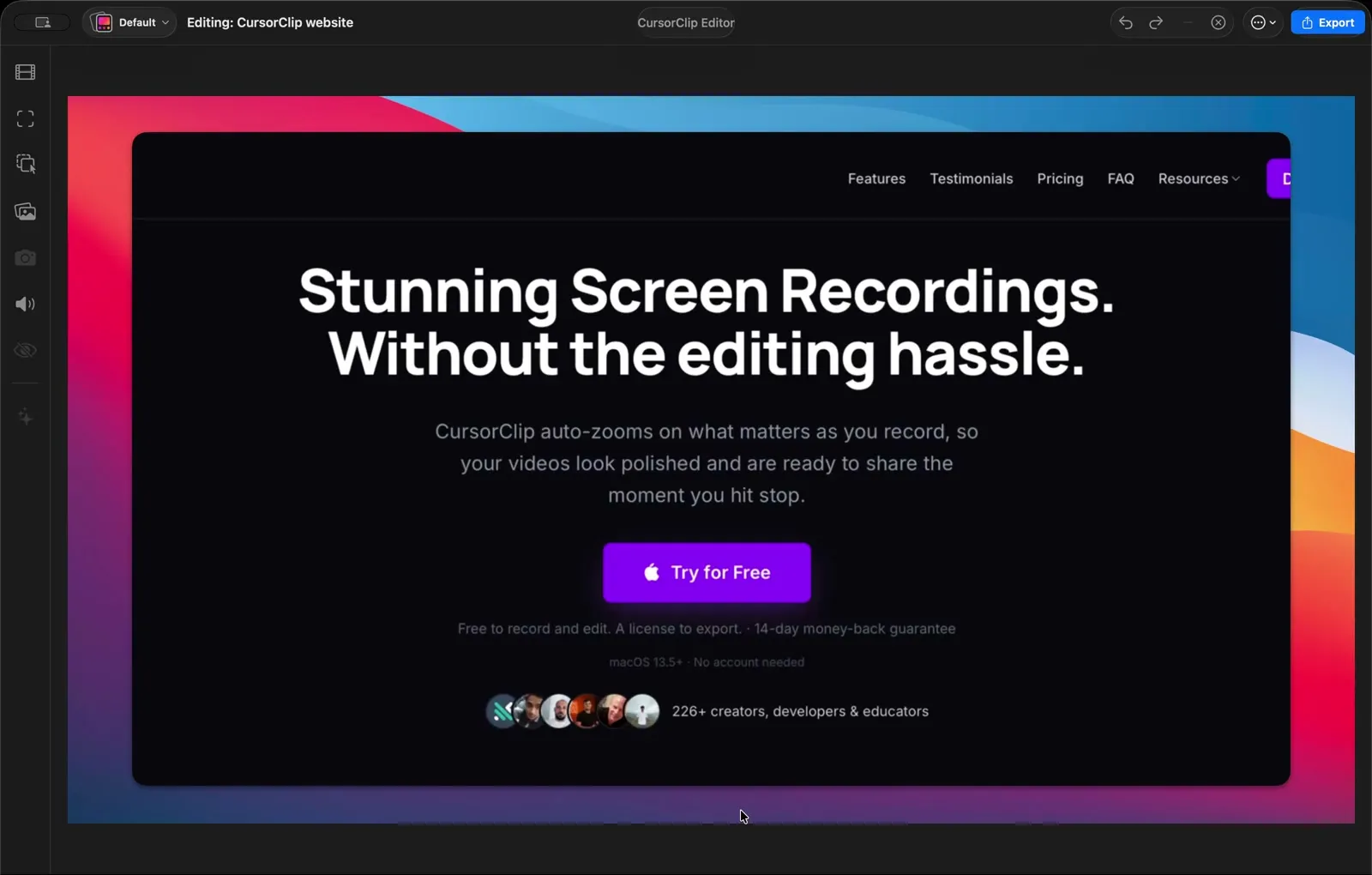Screen dimensions: 1372x875
Task: Click the purple button at nav edge
Action: [x=1279, y=178]
